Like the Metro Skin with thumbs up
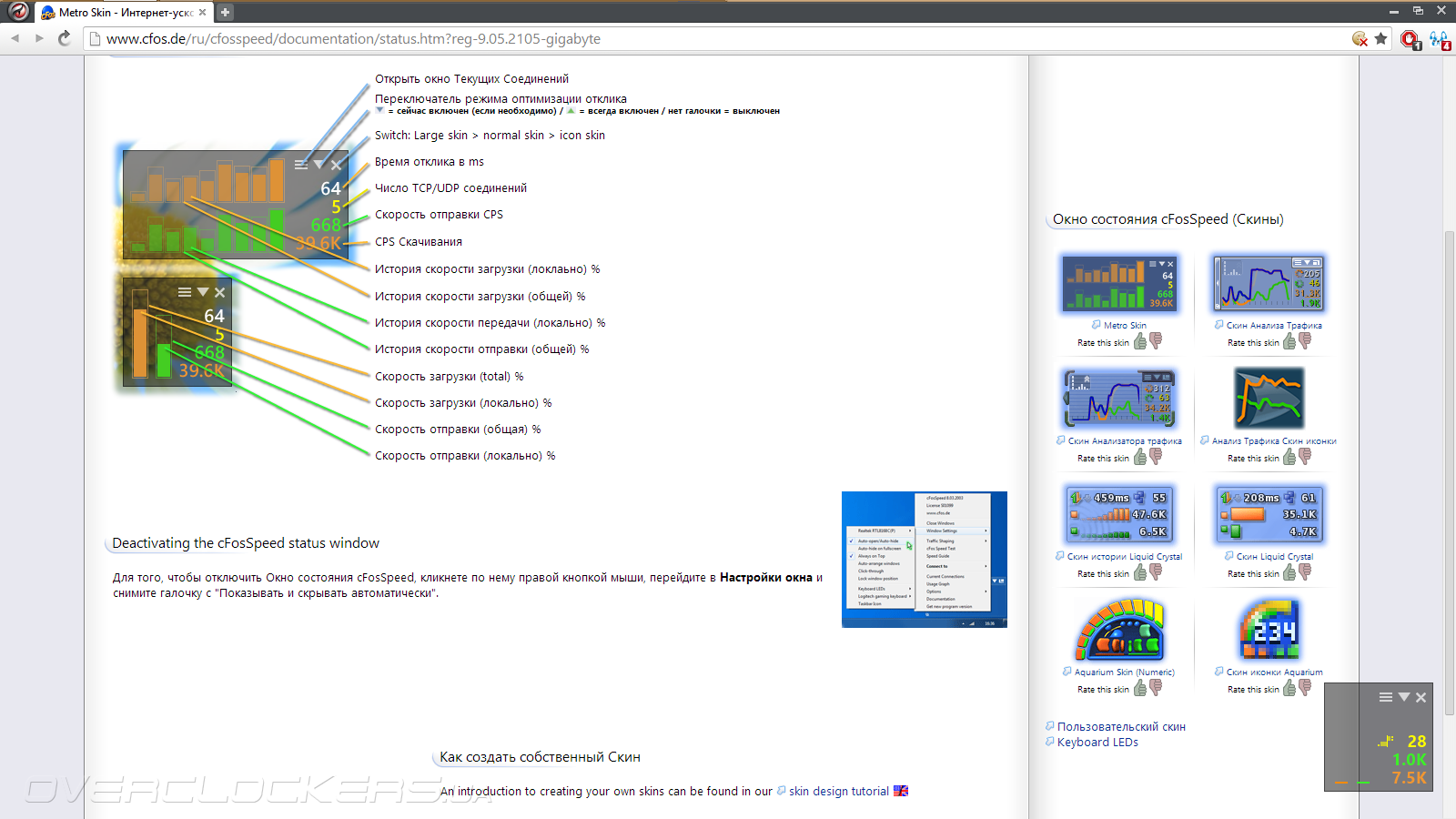The height and width of the screenshot is (819, 1456). [x=1140, y=341]
